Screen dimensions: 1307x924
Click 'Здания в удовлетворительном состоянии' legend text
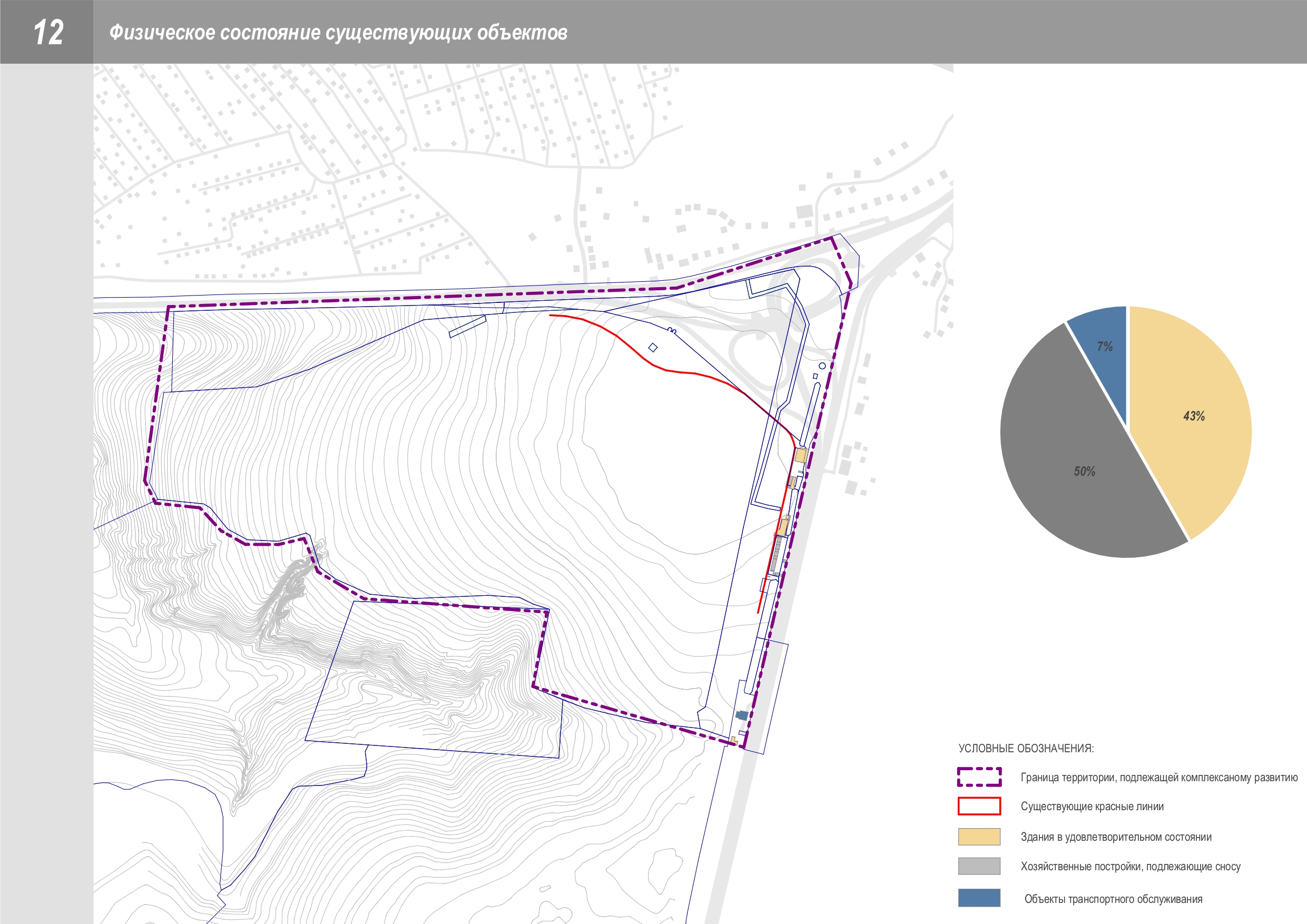pos(1116,837)
